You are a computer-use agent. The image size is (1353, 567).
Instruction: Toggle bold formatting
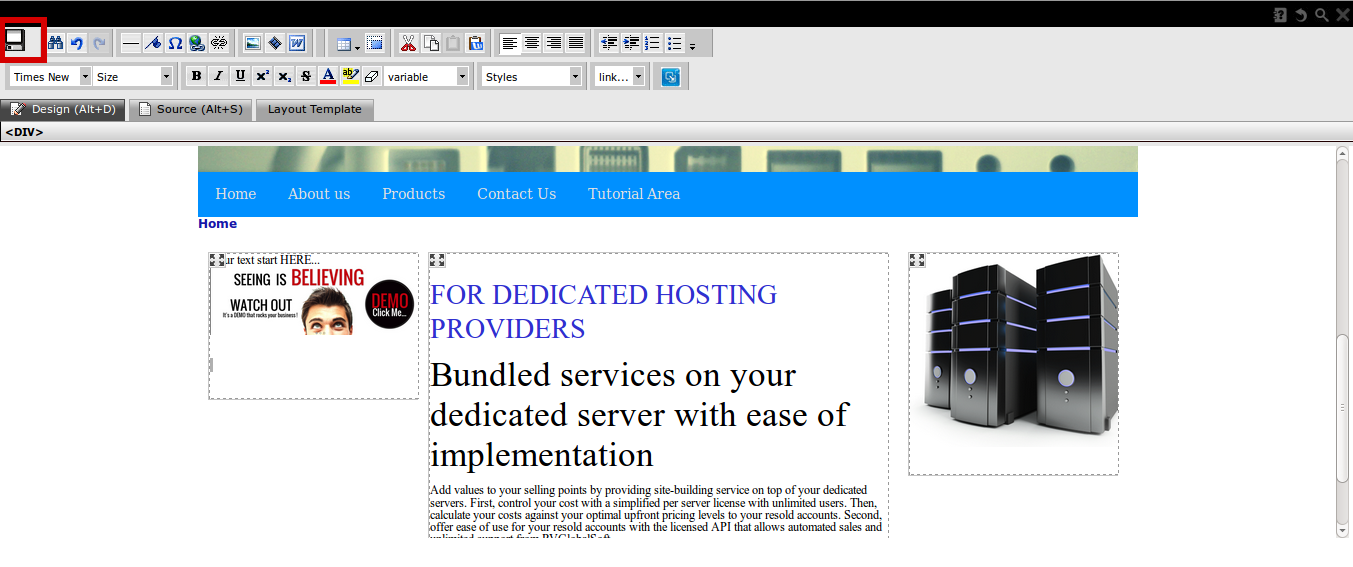196,76
